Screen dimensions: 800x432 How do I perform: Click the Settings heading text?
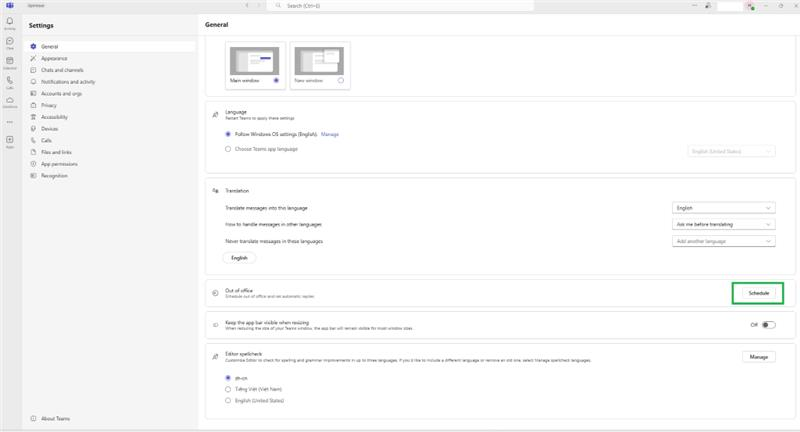[41, 26]
